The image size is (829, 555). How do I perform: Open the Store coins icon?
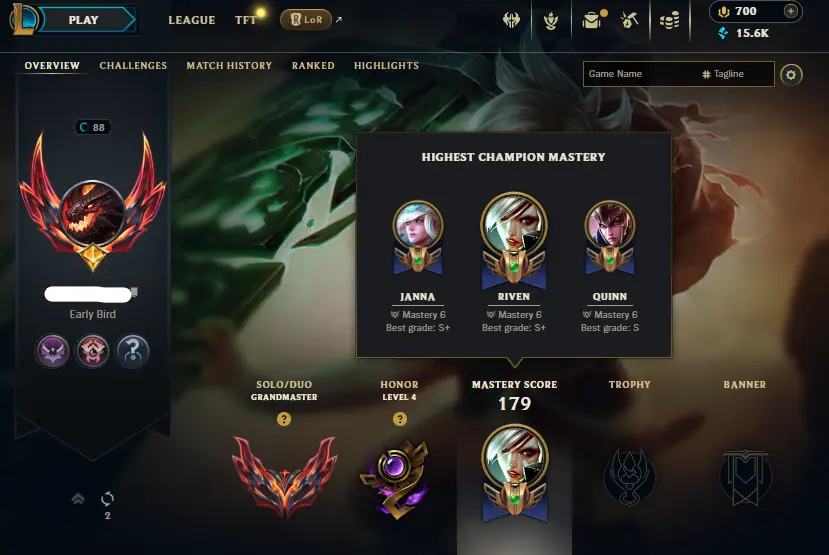[x=669, y=21]
